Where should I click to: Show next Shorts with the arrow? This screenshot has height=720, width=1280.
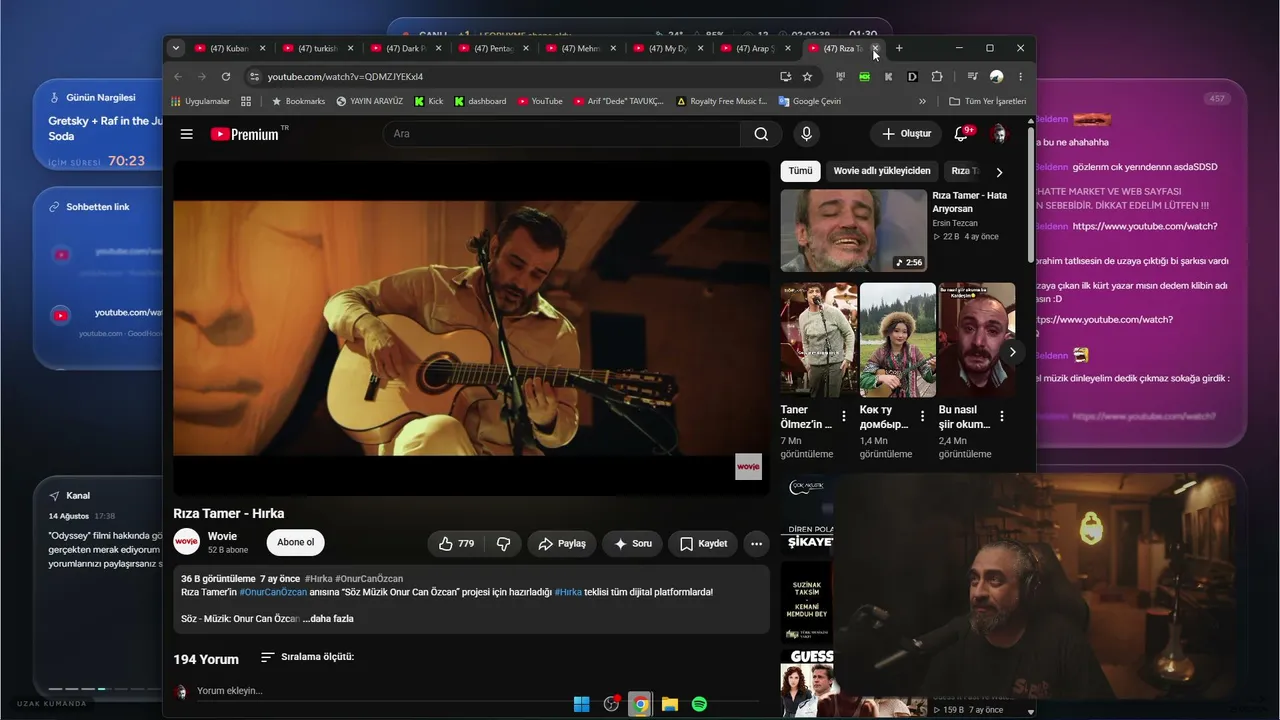[x=1012, y=352]
